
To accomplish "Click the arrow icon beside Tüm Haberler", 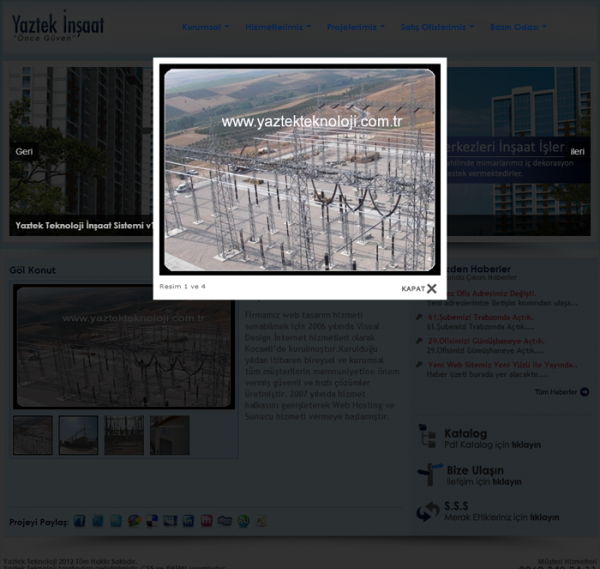I will (x=584, y=392).
